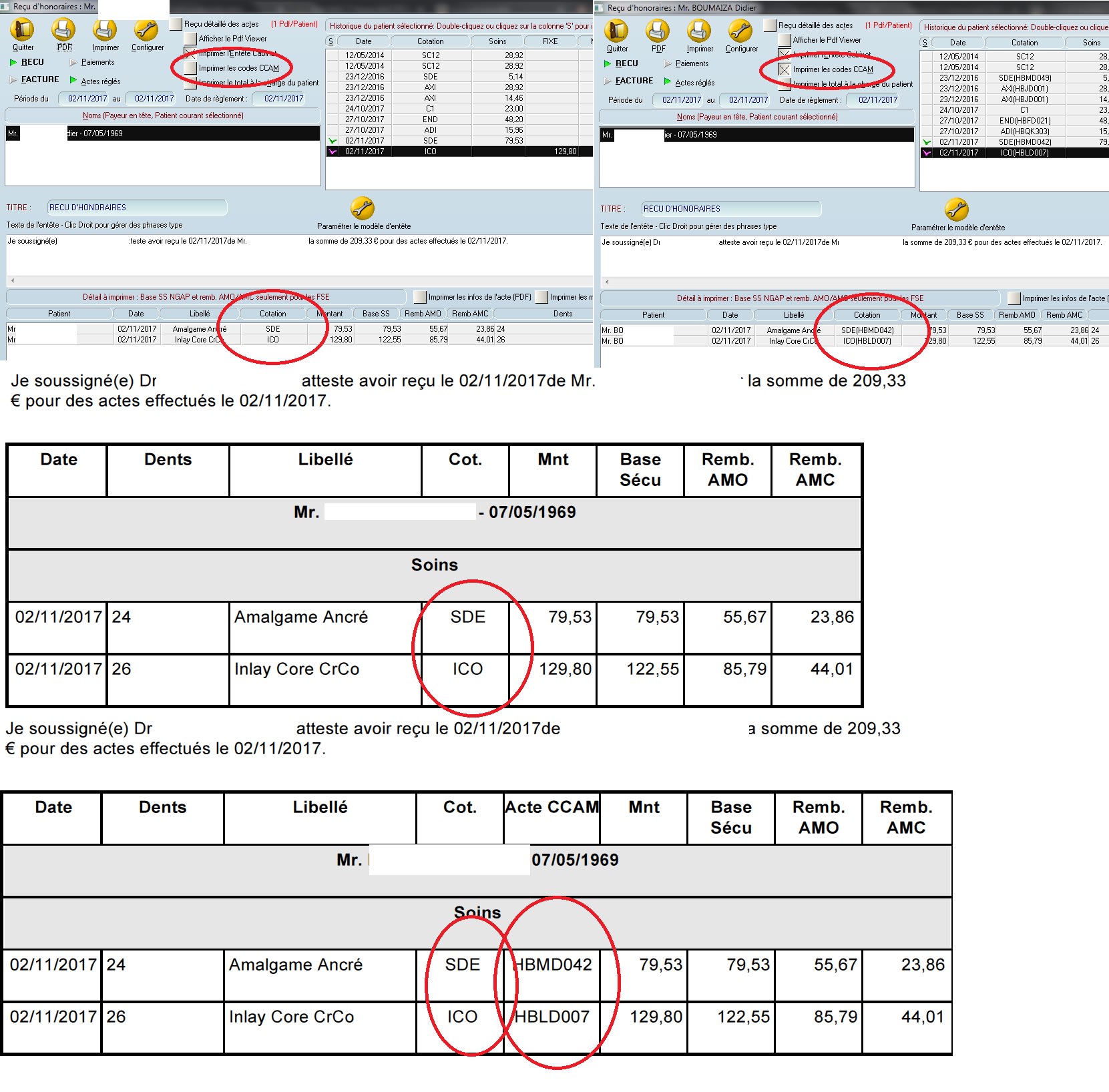Select the Paiements option in left window
Viewport: 1109px width, 1092px height.
click(x=97, y=62)
